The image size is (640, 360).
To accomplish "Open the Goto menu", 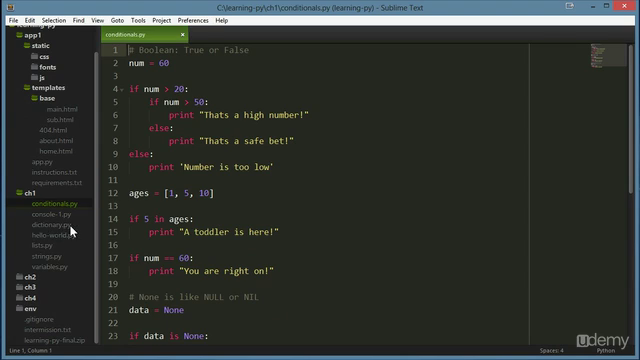I will 117,20.
